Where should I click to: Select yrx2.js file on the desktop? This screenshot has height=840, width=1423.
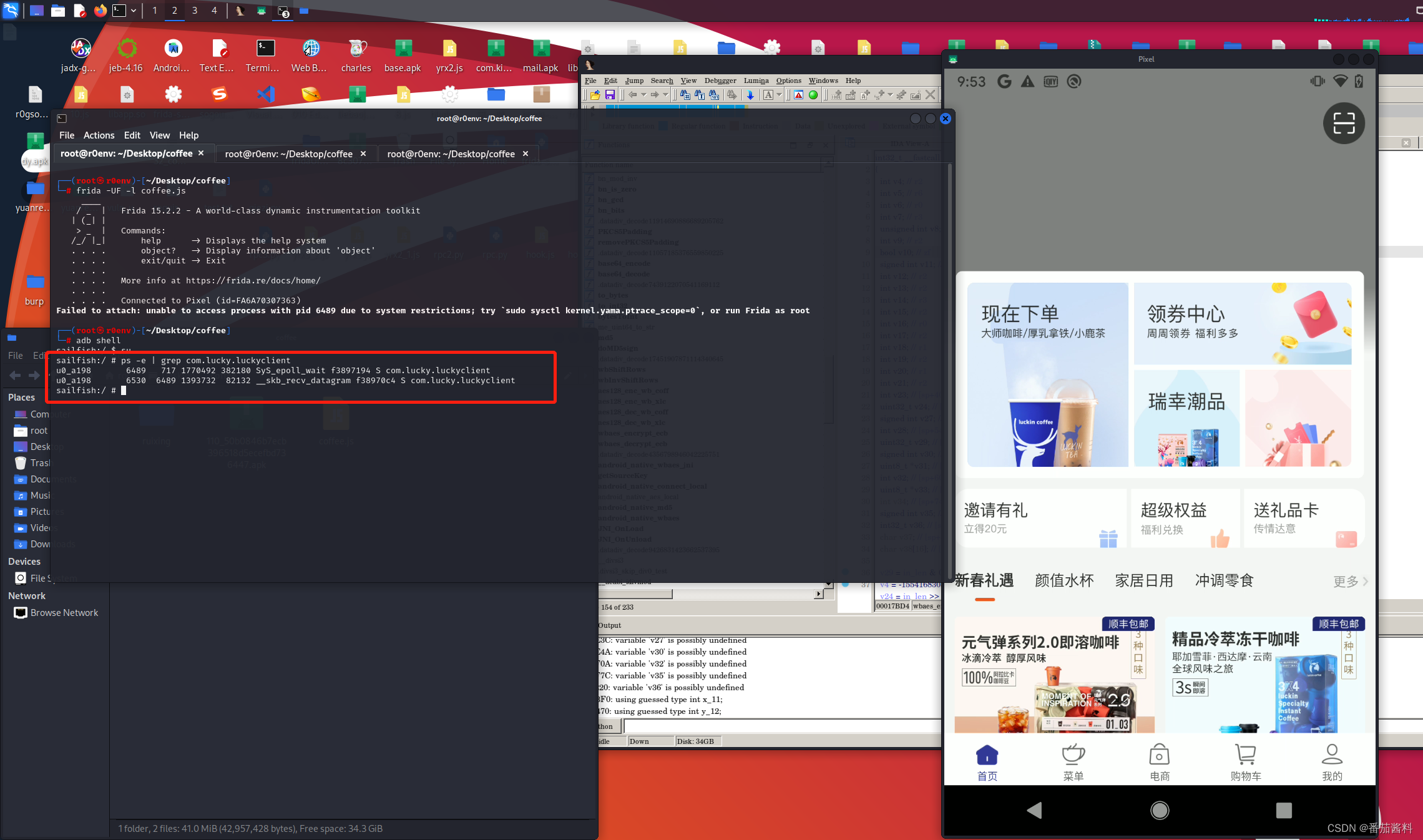449,56
